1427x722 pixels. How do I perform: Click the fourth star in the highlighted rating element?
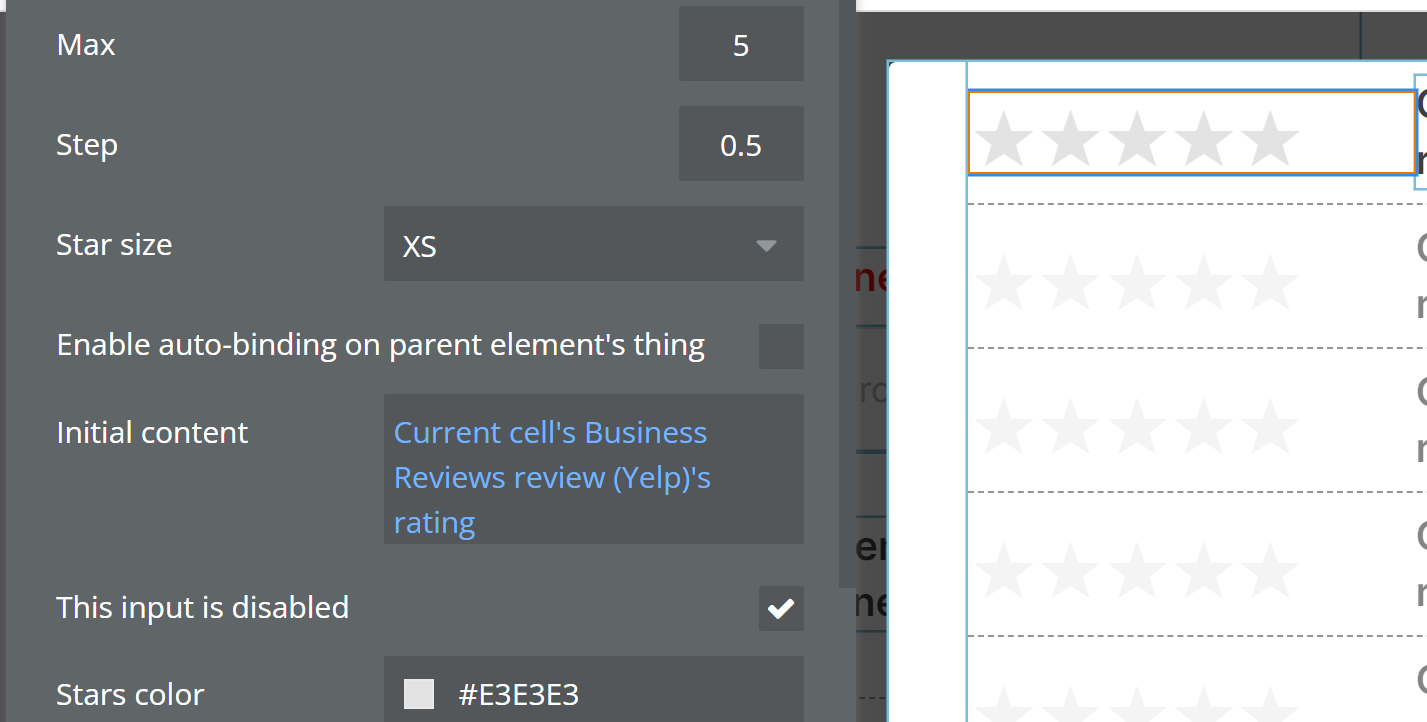[1204, 138]
